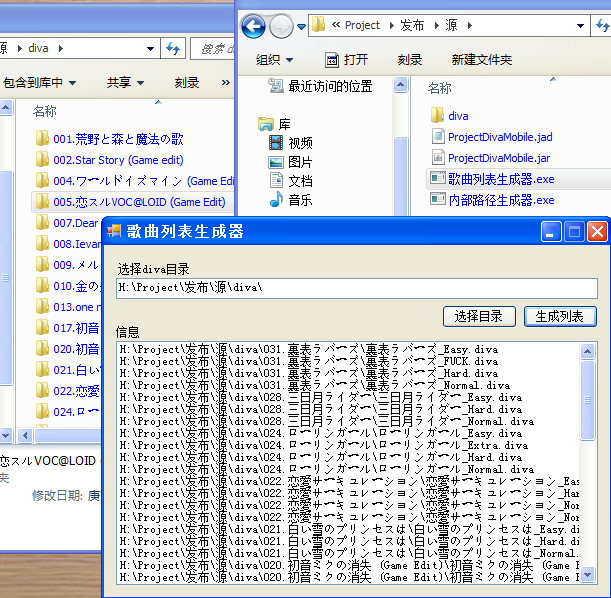
Task: Click the 库 libraries icon
Action: click(x=266, y=124)
